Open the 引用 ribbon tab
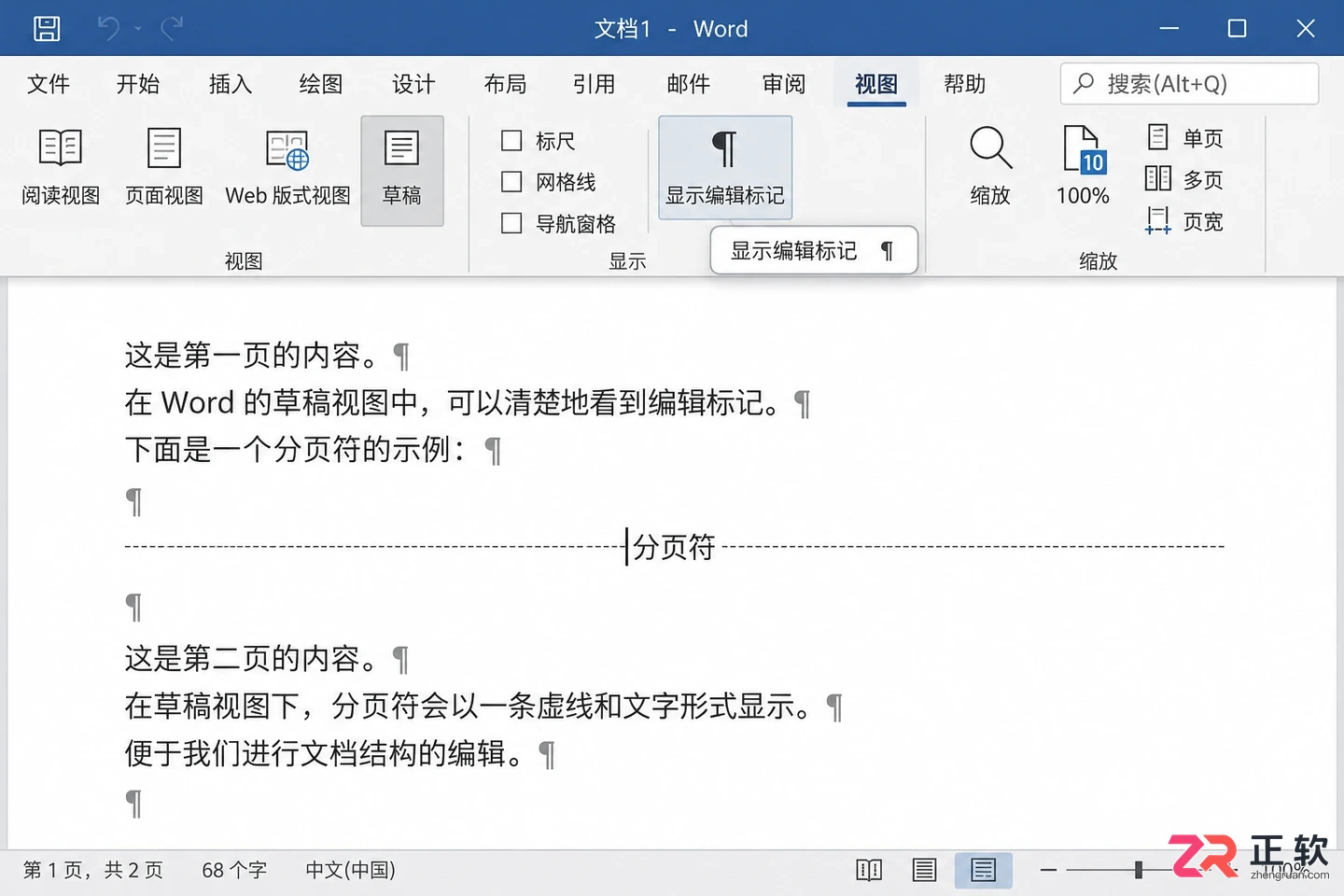Screen dimensions: 1344x896 [x=595, y=84]
